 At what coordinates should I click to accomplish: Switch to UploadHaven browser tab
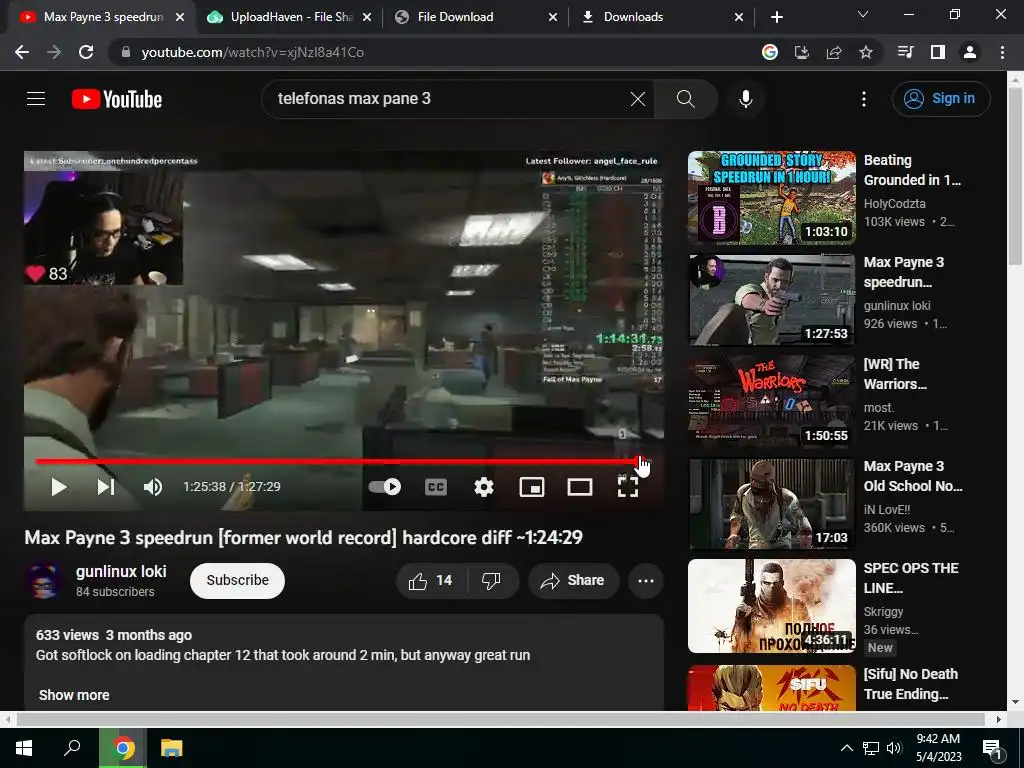click(287, 17)
